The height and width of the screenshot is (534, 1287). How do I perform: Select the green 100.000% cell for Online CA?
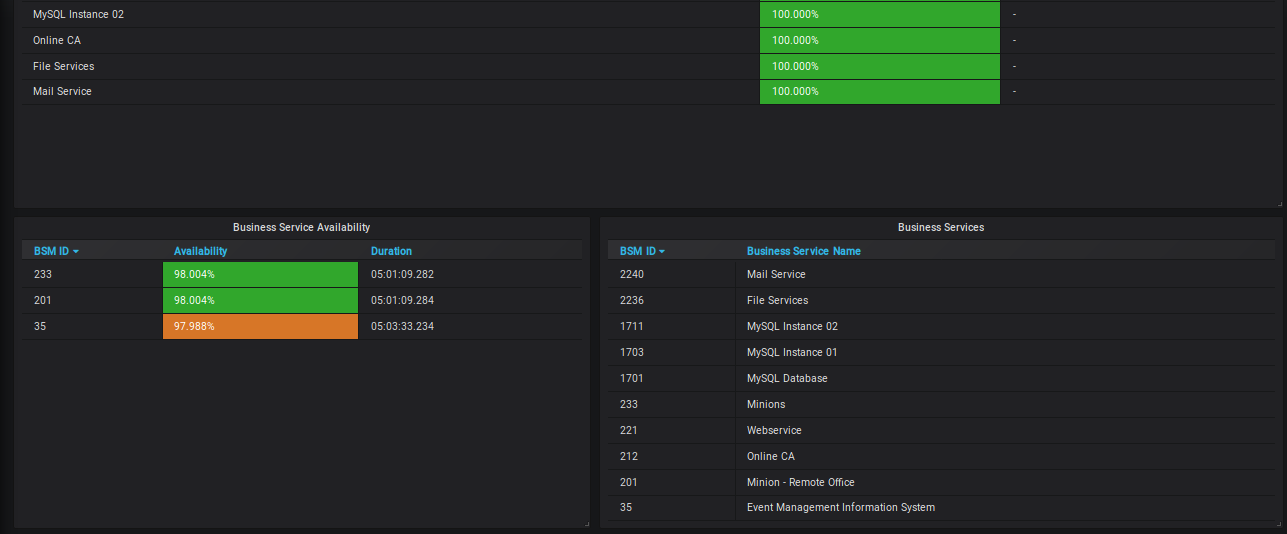click(x=879, y=40)
